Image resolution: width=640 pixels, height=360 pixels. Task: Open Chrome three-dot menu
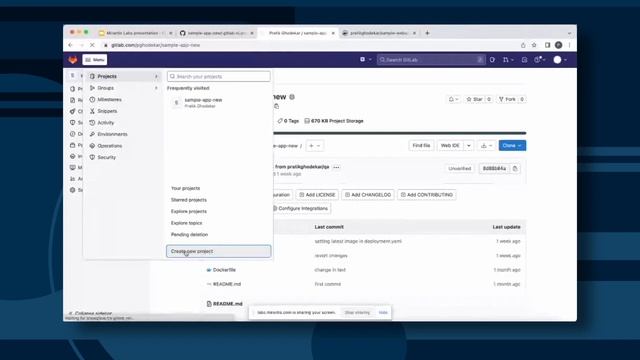click(x=569, y=45)
